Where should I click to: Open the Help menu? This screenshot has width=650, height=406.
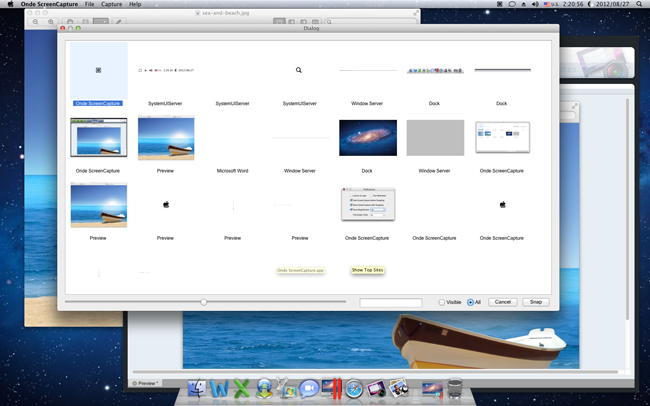click(135, 4)
